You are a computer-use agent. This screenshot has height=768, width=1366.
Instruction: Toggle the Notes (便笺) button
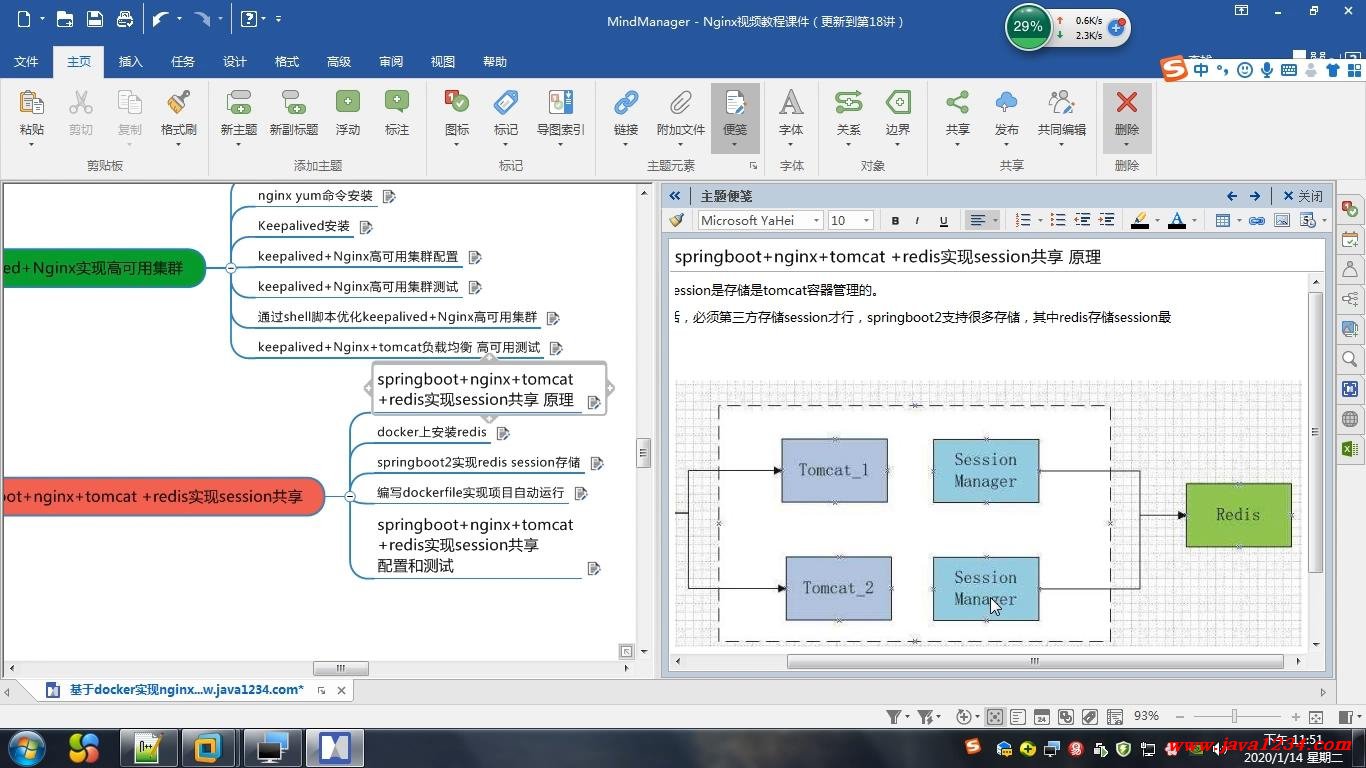click(x=735, y=117)
